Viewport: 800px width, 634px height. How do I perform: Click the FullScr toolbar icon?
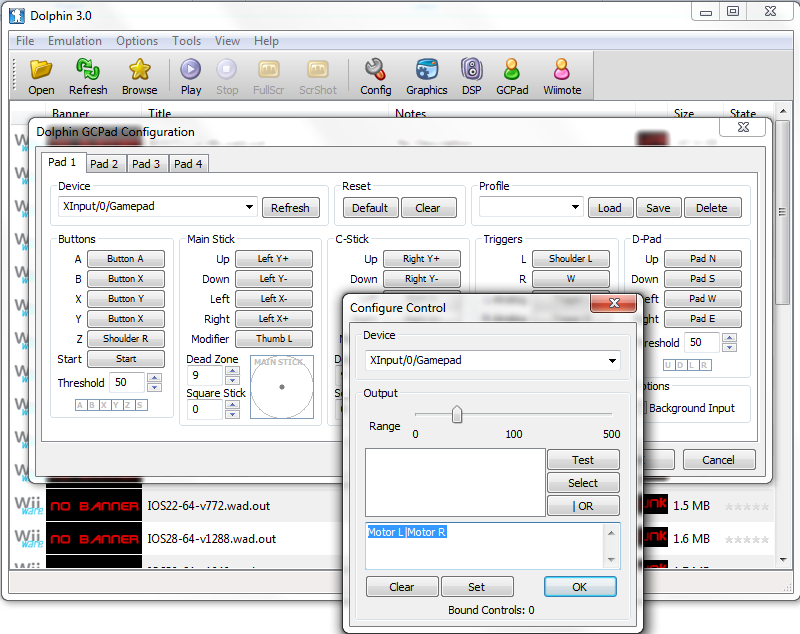[268, 77]
